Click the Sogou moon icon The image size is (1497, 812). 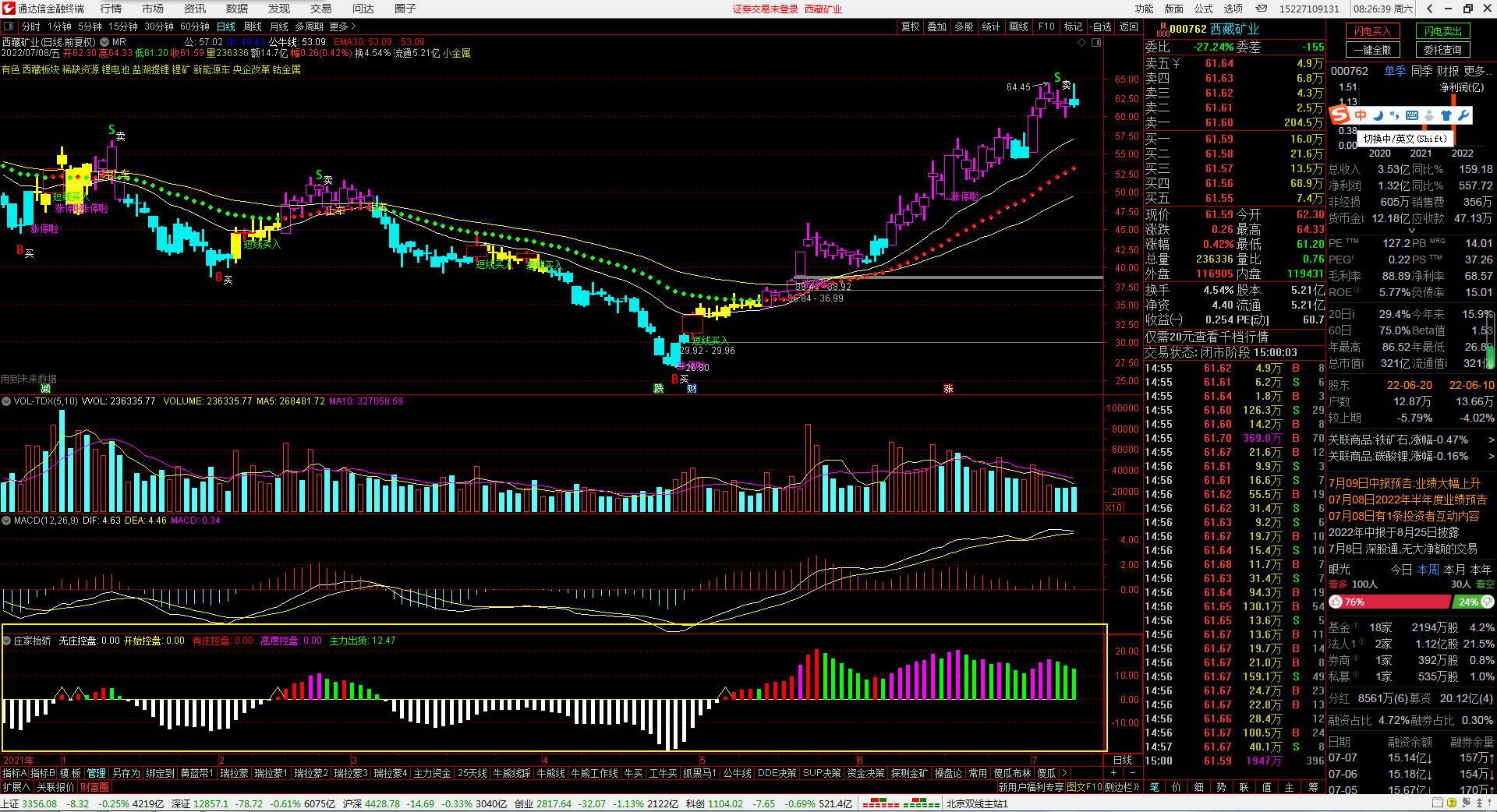[1378, 115]
